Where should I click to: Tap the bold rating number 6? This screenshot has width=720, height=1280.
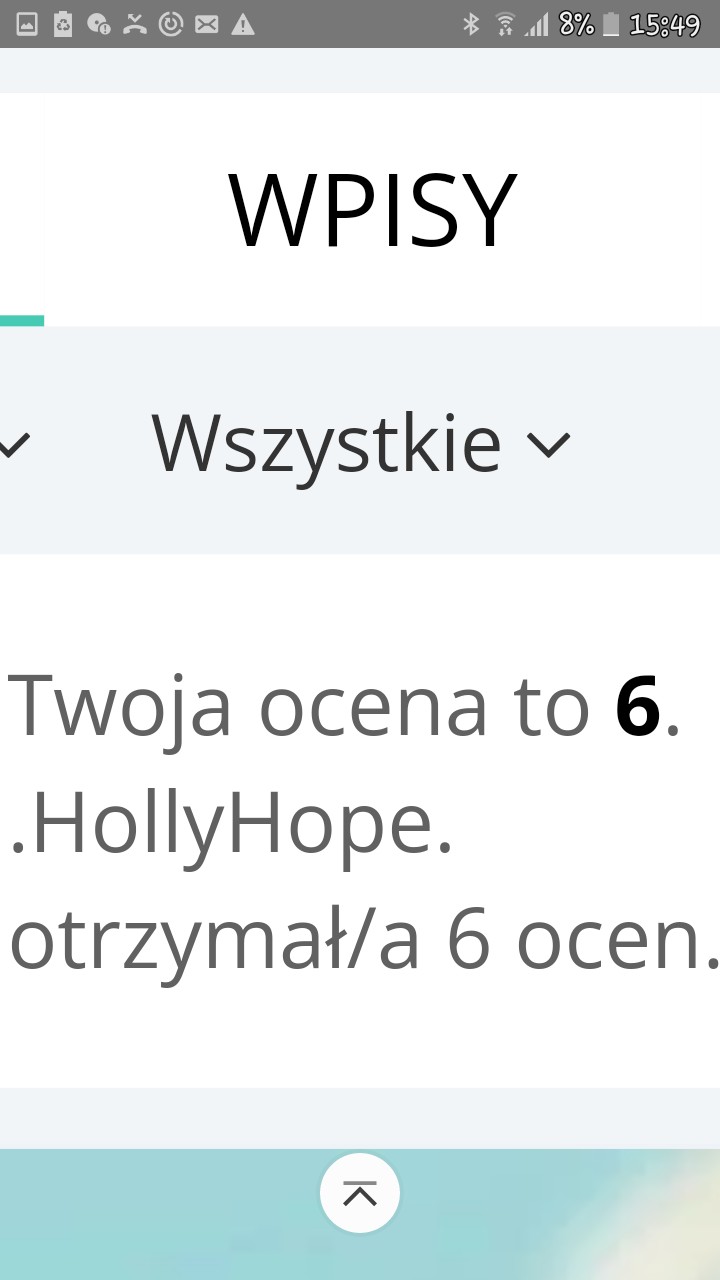[x=637, y=707]
